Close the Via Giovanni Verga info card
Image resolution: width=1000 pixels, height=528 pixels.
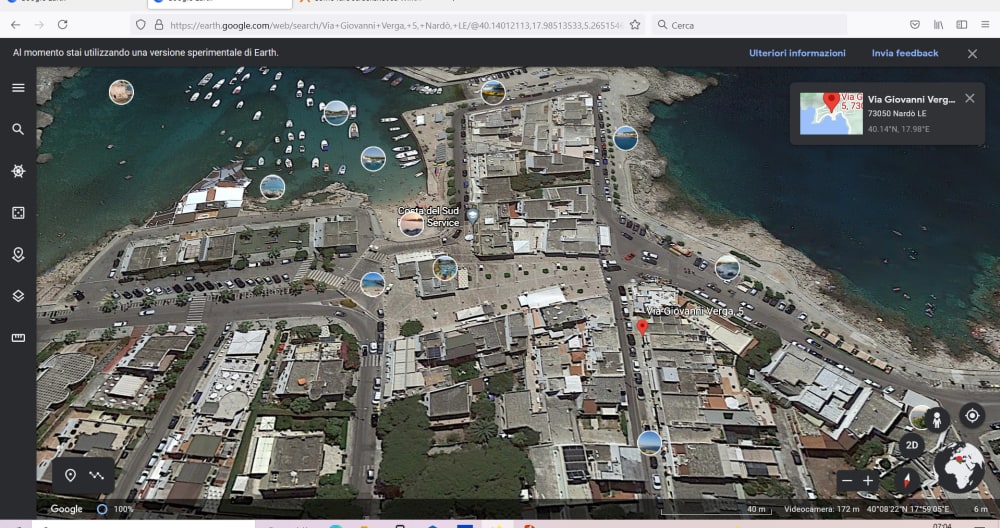[969, 98]
